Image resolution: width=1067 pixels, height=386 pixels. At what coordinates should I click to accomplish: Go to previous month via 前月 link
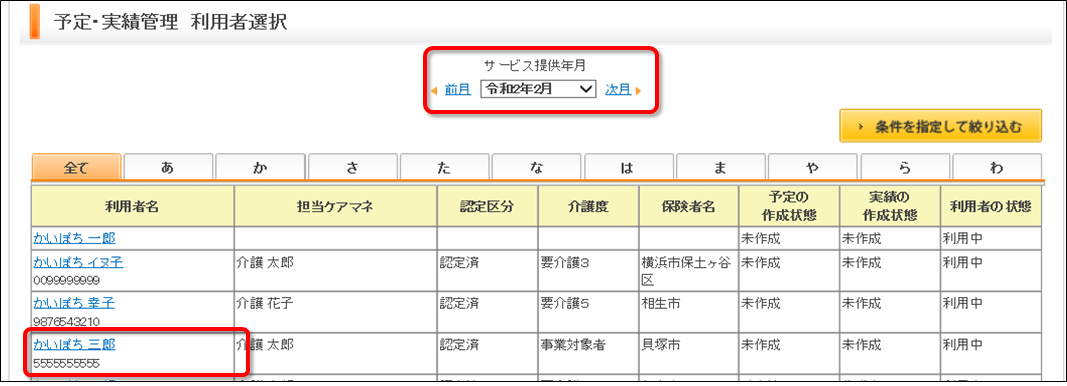coord(457,89)
